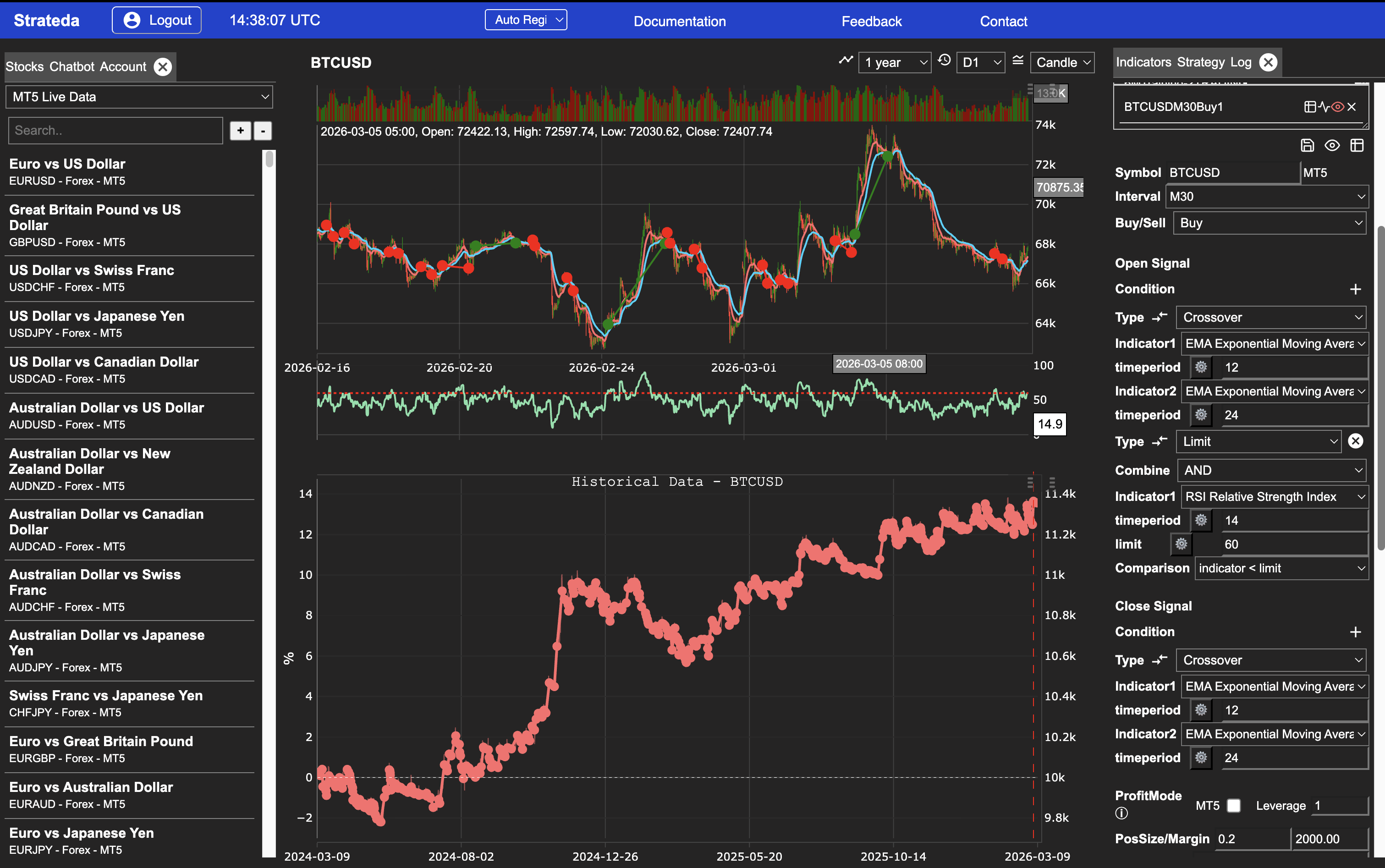This screenshot has width=1385, height=868.
Task: Open the Documentation link
Action: pyautogui.click(x=679, y=21)
